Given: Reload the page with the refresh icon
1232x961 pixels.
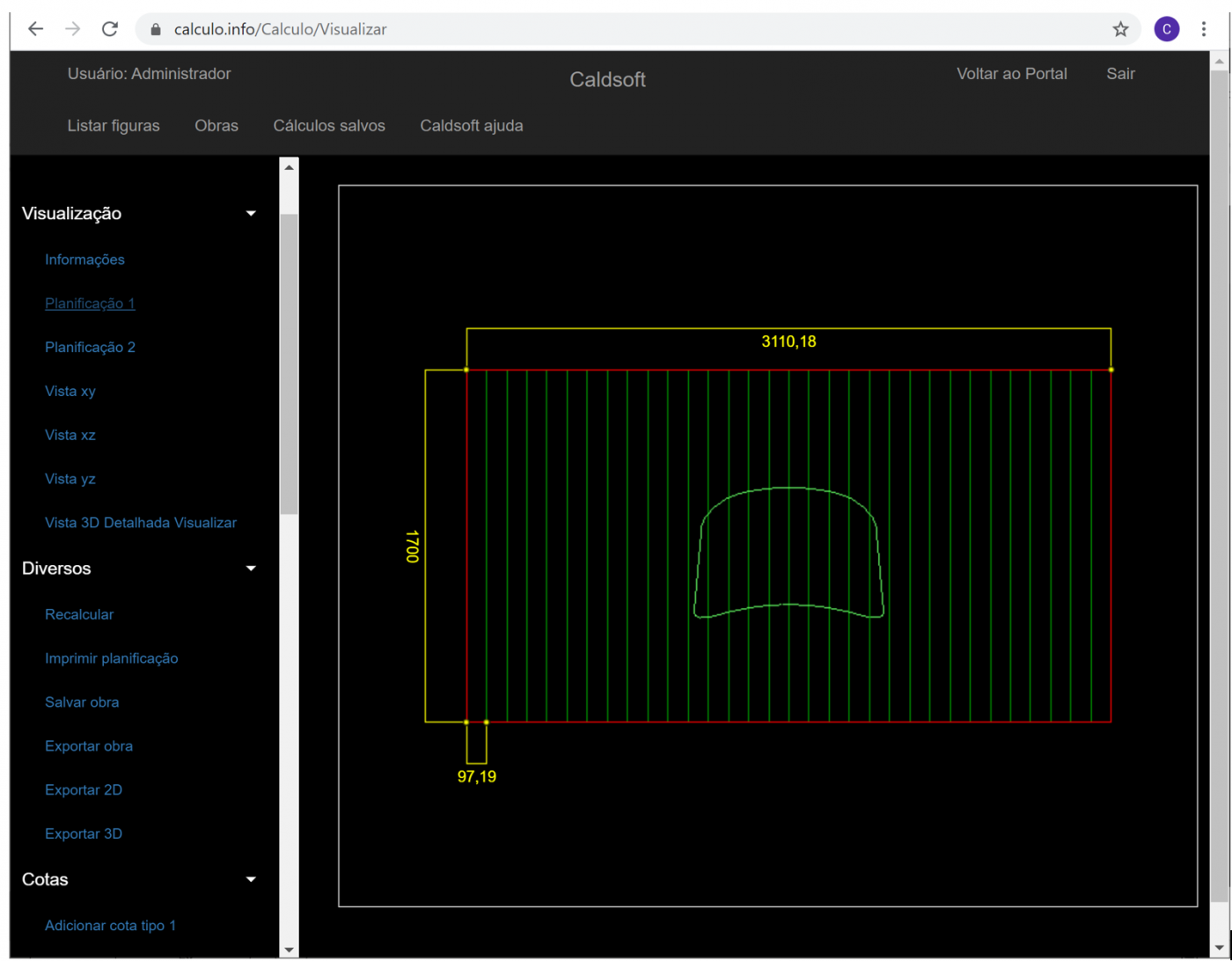Looking at the screenshot, I should [x=110, y=29].
